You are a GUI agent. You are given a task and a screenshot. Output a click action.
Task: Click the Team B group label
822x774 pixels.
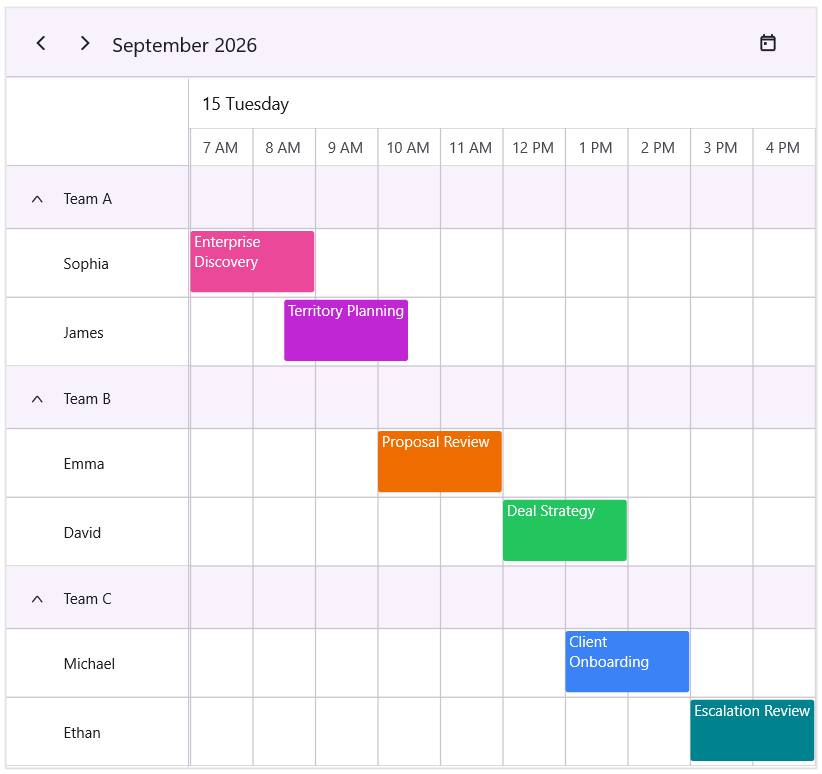point(87,399)
